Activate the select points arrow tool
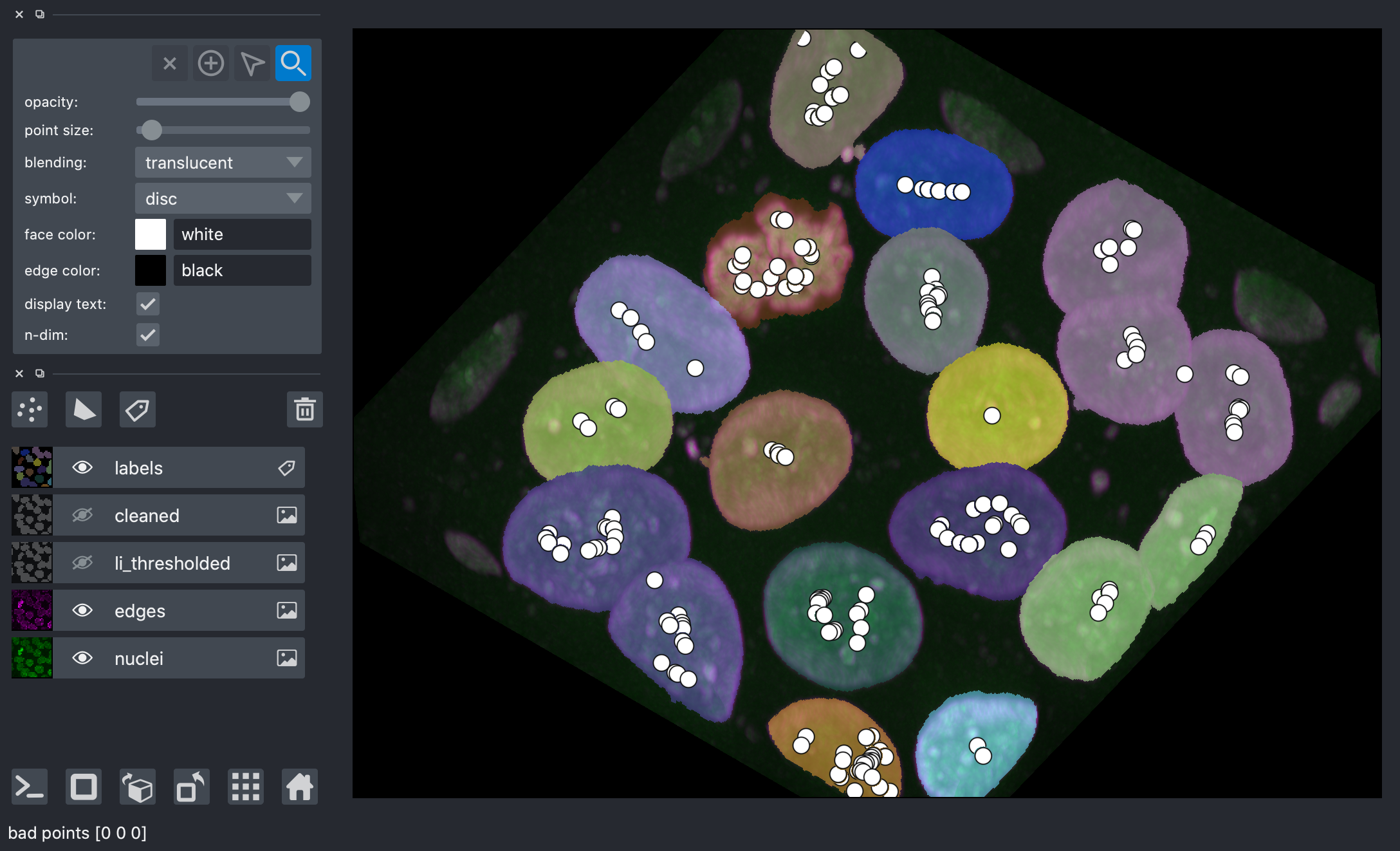1400x851 pixels. click(252, 63)
